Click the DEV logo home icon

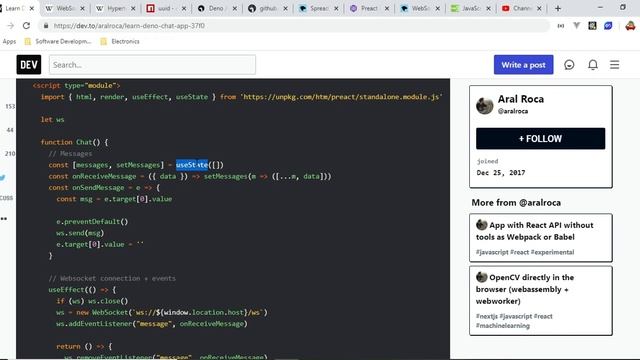[x=29, y=64]
